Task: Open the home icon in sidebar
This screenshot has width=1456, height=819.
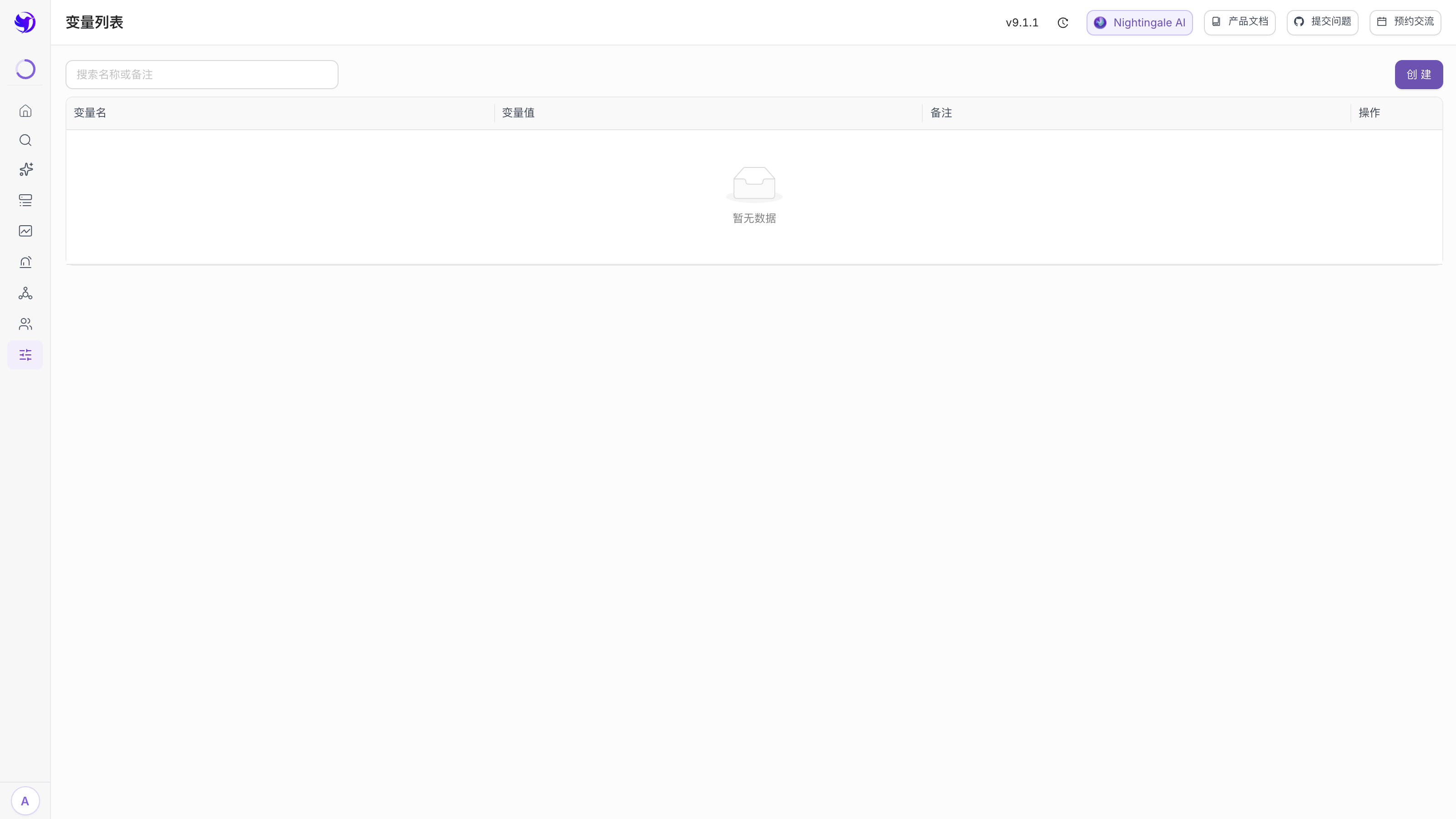Action: tap(25, 111)
